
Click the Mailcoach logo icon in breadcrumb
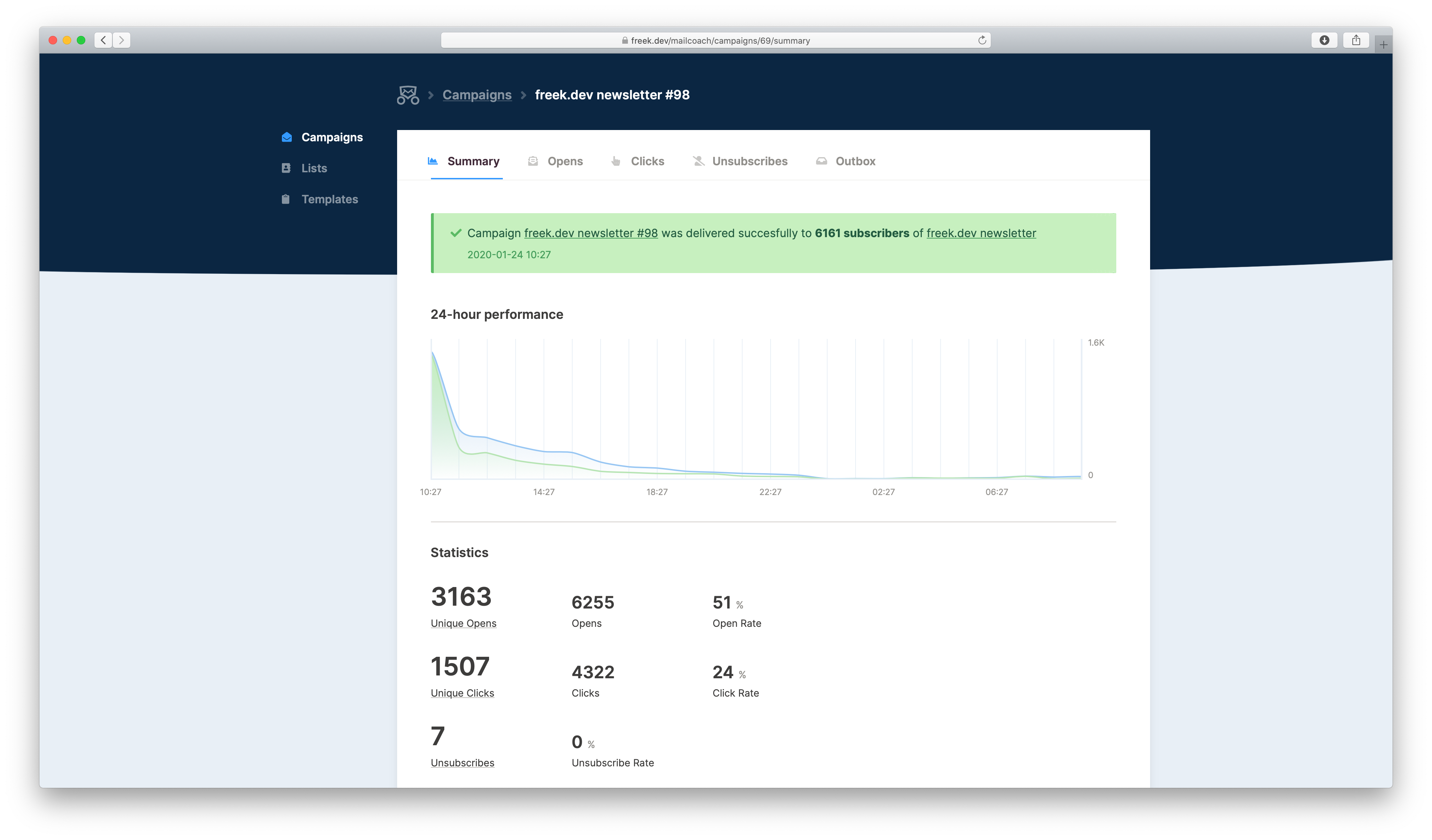point(408,95)
